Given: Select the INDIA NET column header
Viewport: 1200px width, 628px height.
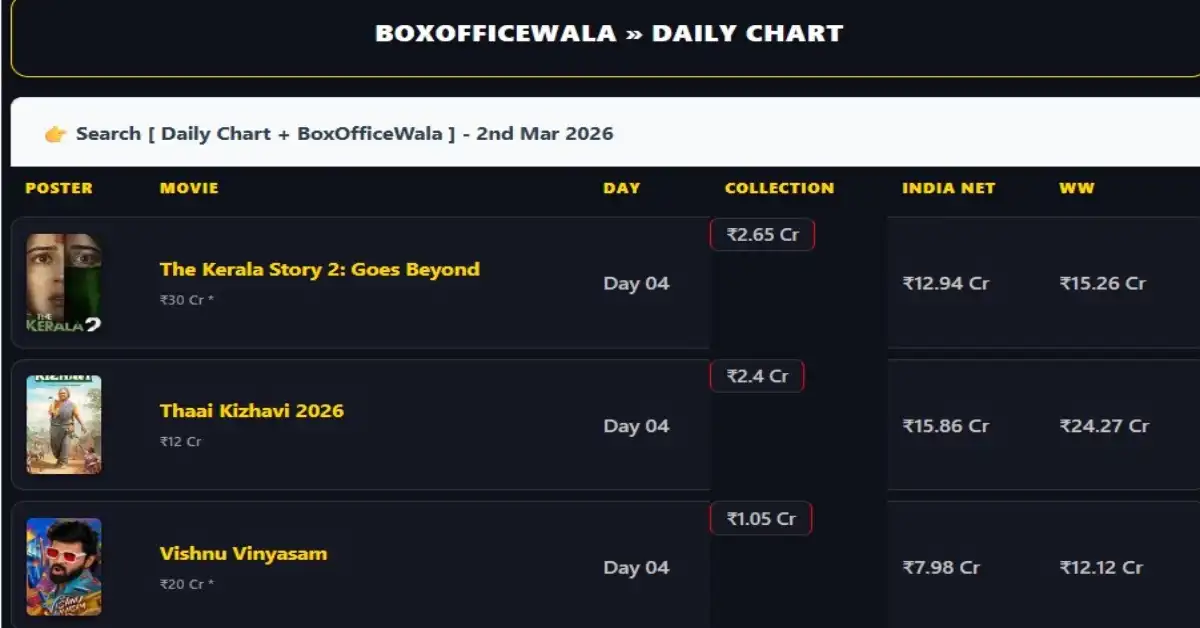Looking at the screenshot, I should (x=949, y=188).
